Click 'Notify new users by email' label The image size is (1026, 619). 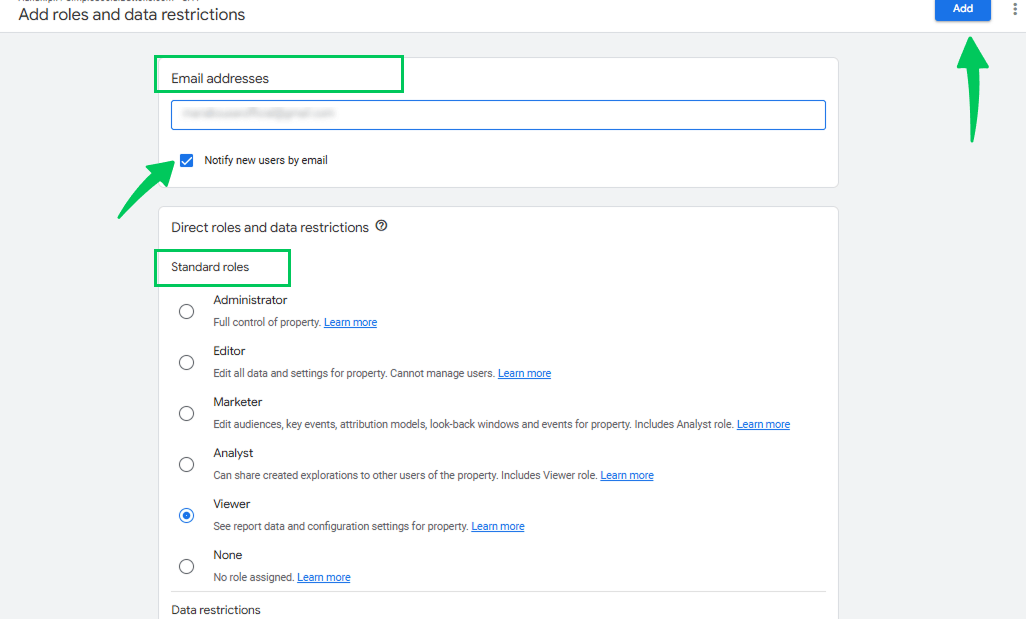click(x=266, y=160)
